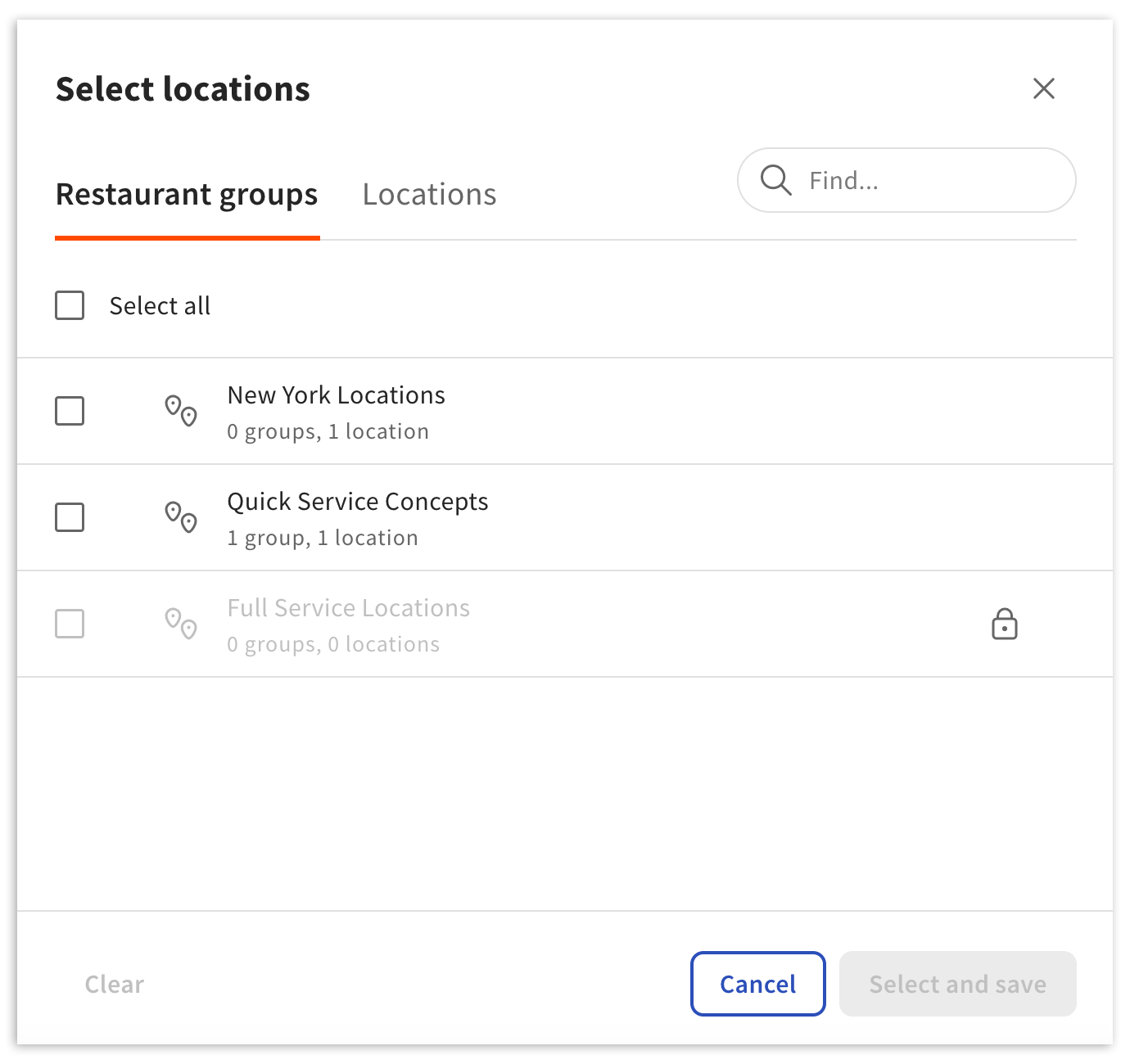The height and width of the screenshot is (1064, 1130).
Task: Click the Clear link
Action: (x=113, y=984)
